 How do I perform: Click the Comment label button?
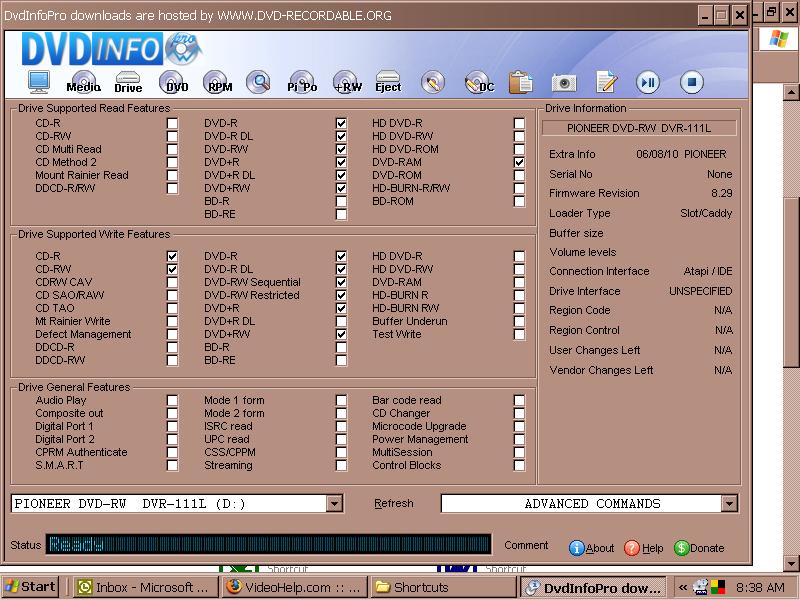click(x=526, y=545)
